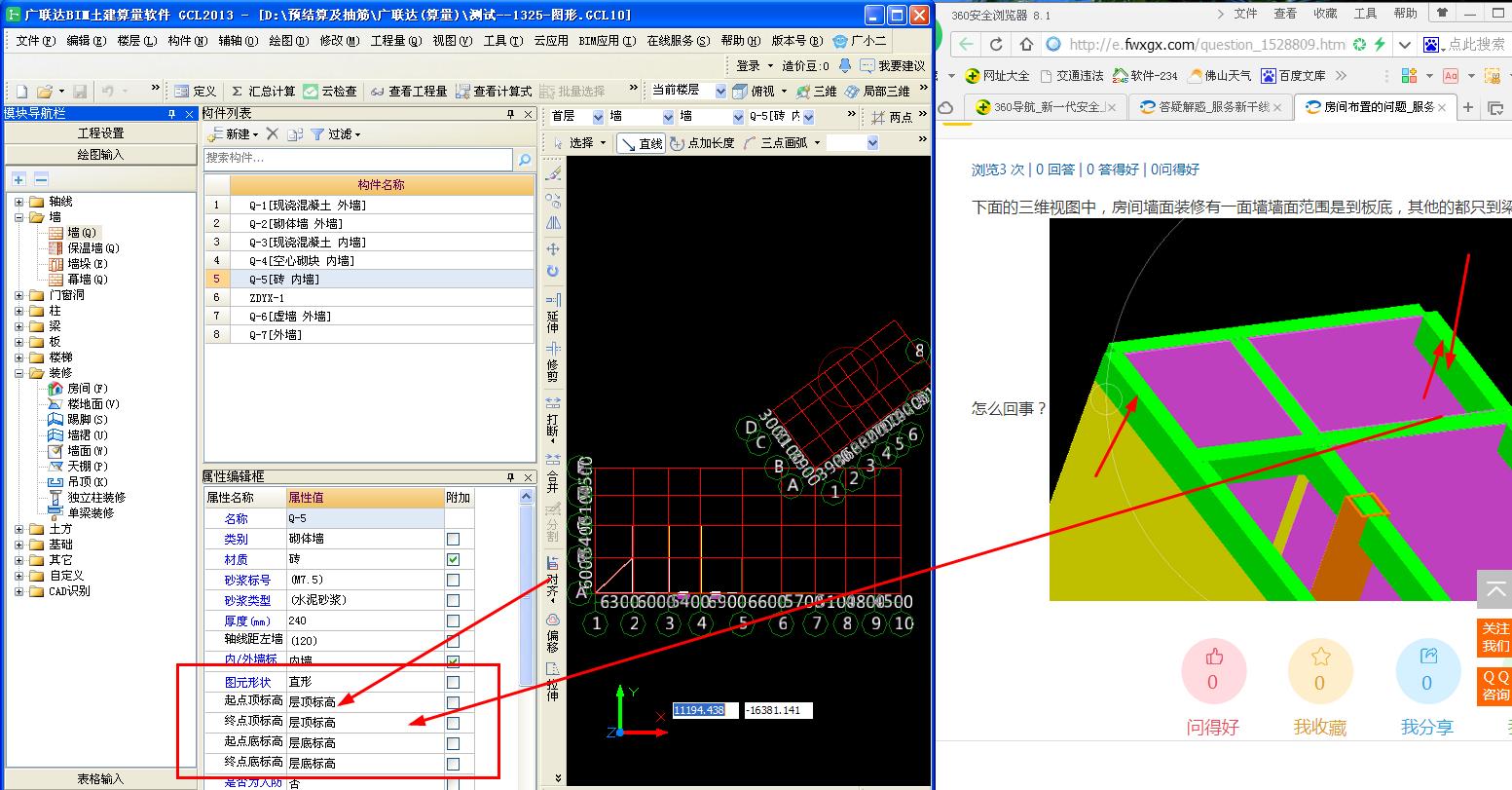Toggle the 终点底标高 attach checkbox
1512x790 pixels.
[453, 764]
